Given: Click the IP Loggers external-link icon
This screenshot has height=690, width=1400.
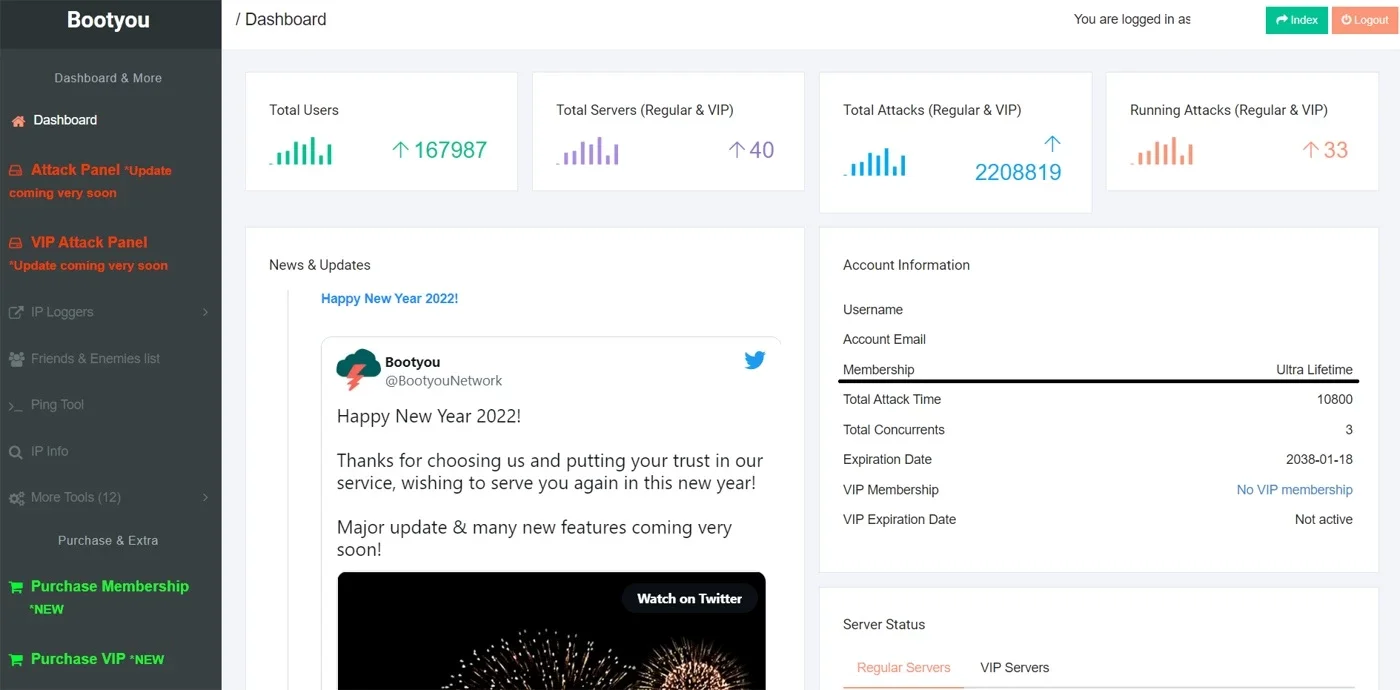Looking at the screenshot, I should click(16, 312).
